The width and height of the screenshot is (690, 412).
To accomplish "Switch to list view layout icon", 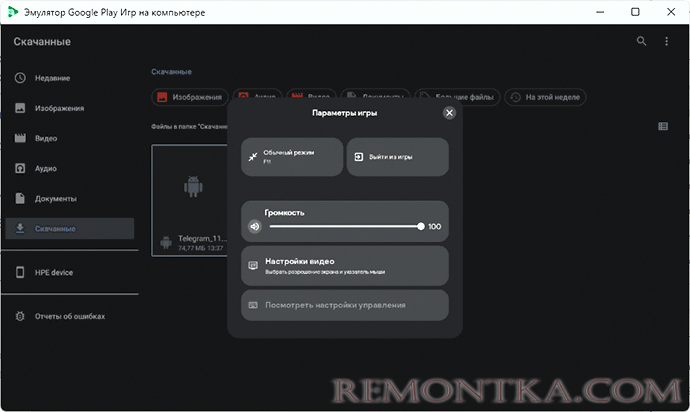I will (663, 126).
